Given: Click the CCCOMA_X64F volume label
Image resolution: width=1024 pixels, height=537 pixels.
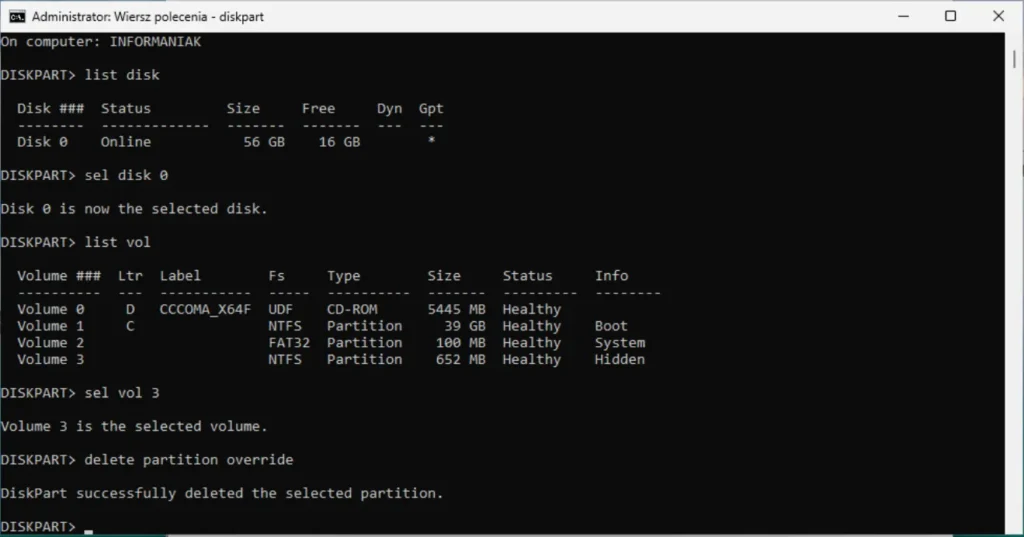Looking at the screenshot, I should [x=205, y=309].
